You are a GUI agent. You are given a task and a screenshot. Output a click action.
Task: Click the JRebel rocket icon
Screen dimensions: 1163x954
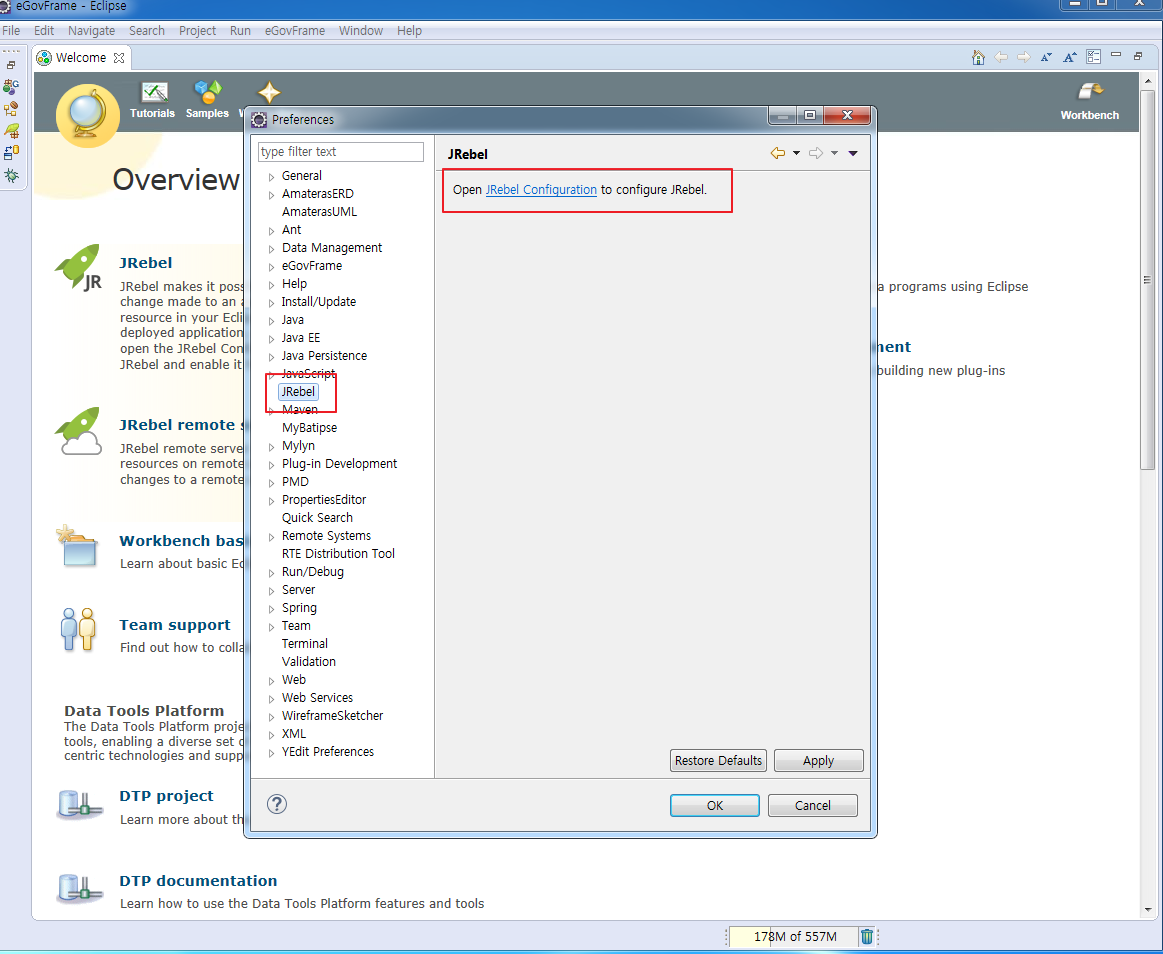[79, 267]
